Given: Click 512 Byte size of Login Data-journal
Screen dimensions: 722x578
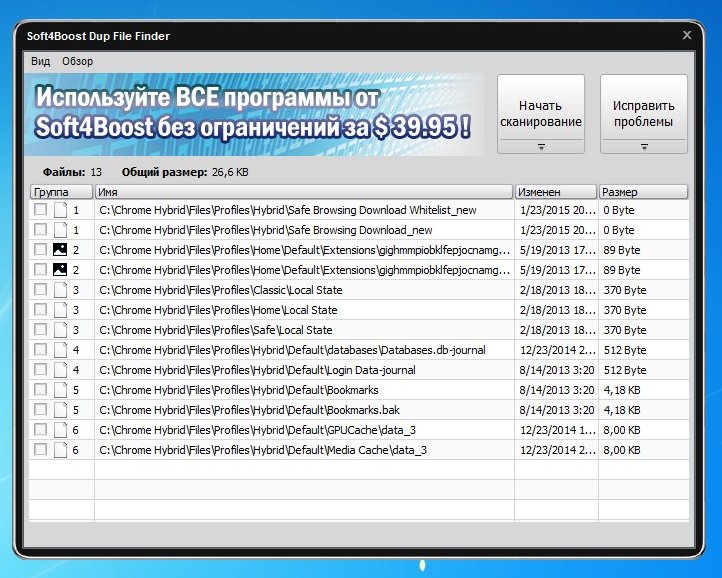Looking at the screenshot, I should coord(625,370).
